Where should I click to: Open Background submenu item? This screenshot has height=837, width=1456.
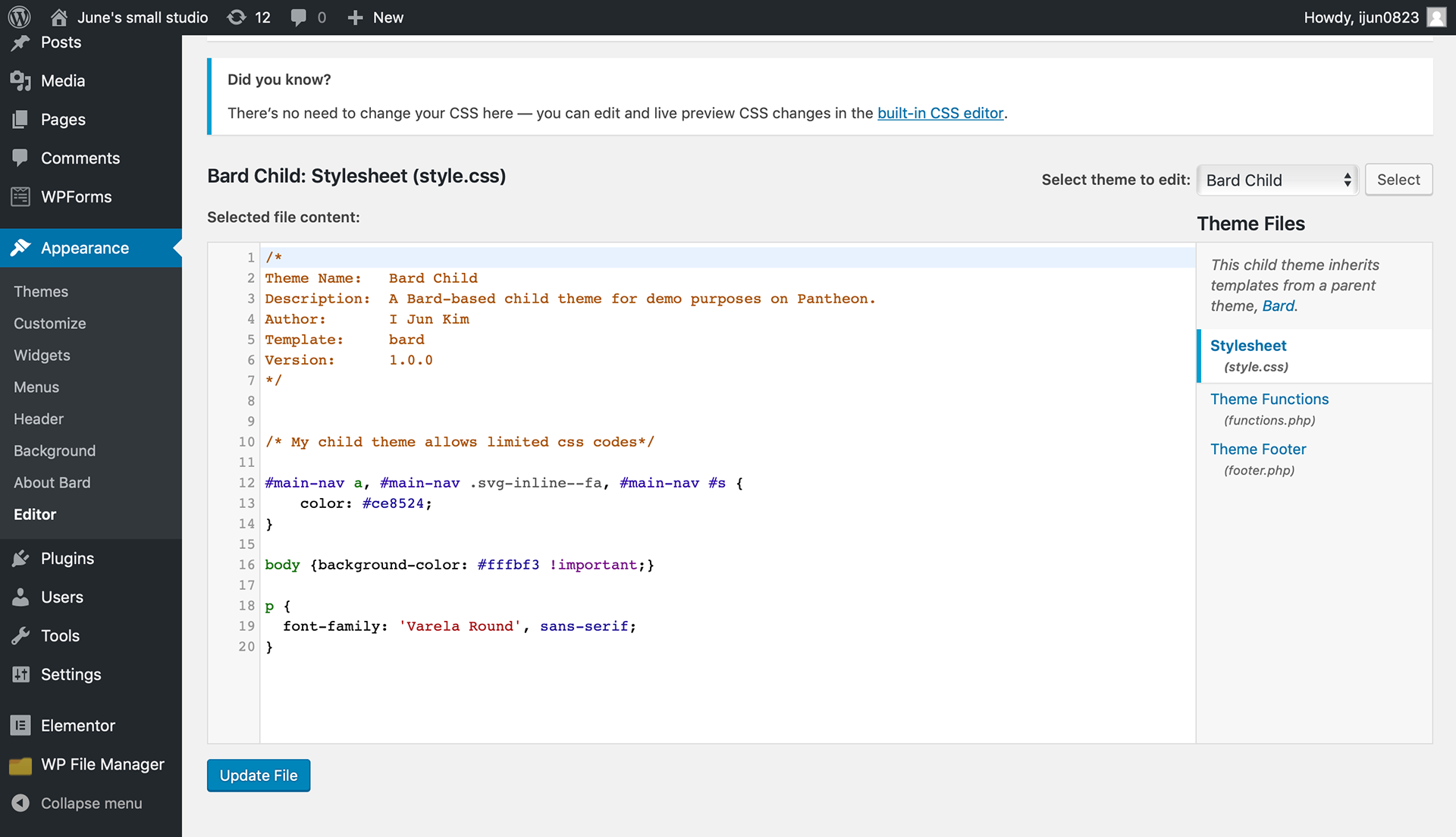coord(55,450)
